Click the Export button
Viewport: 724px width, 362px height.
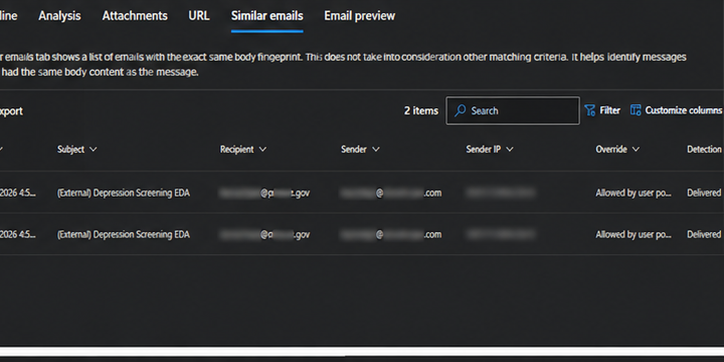pos(11,111)
